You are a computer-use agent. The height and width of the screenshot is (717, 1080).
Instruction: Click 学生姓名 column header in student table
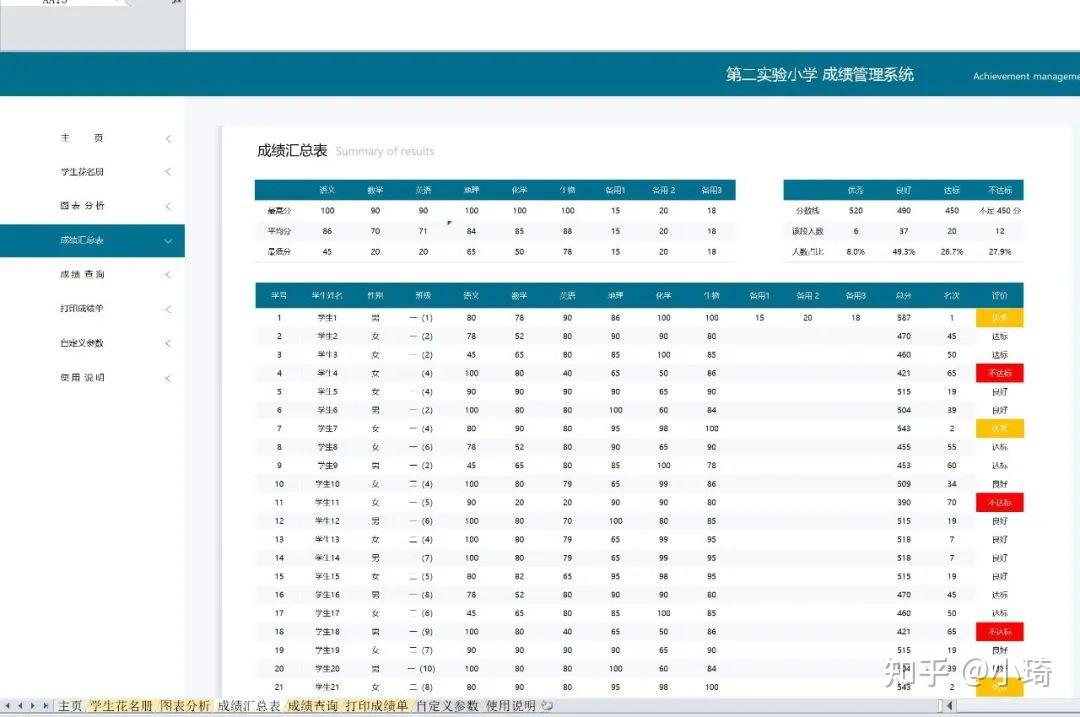[x=327, y=295]
